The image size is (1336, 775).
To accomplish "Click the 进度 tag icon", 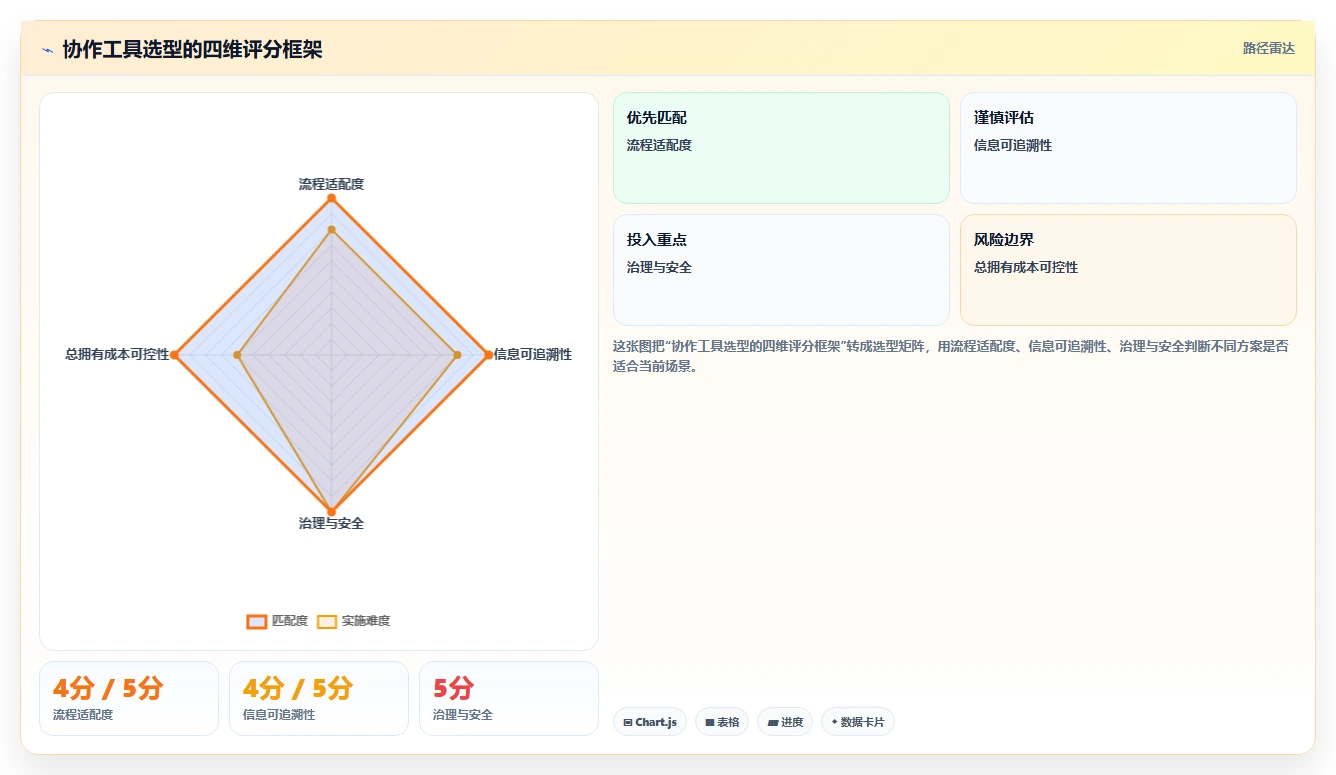I will point(773,722).
